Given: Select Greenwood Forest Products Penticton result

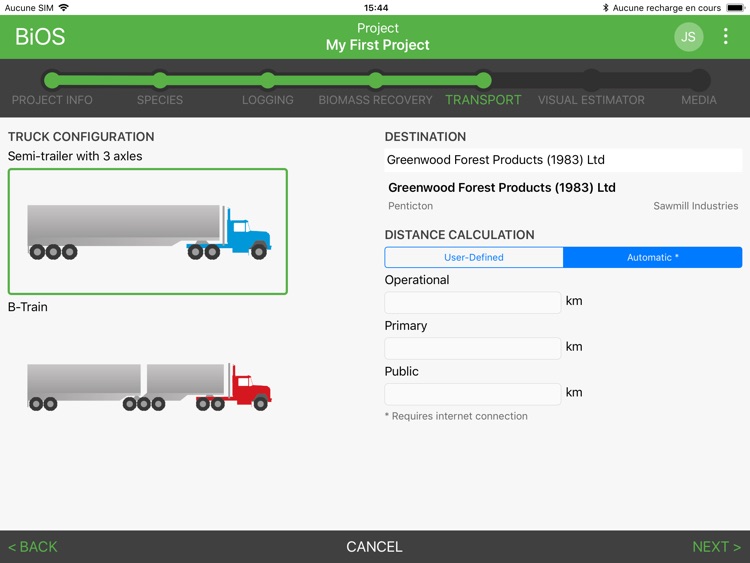Looking at the screenshot, I should click(x=563, y=196).
